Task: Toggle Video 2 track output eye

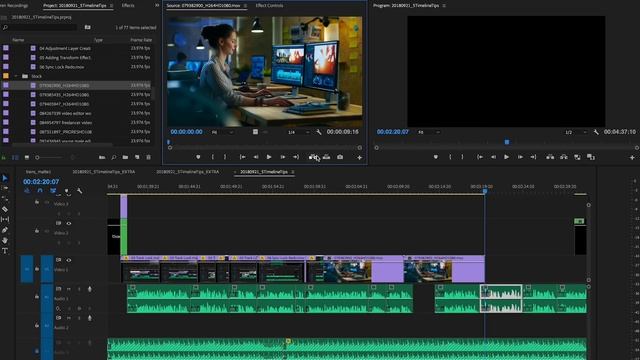Action: 69,223
